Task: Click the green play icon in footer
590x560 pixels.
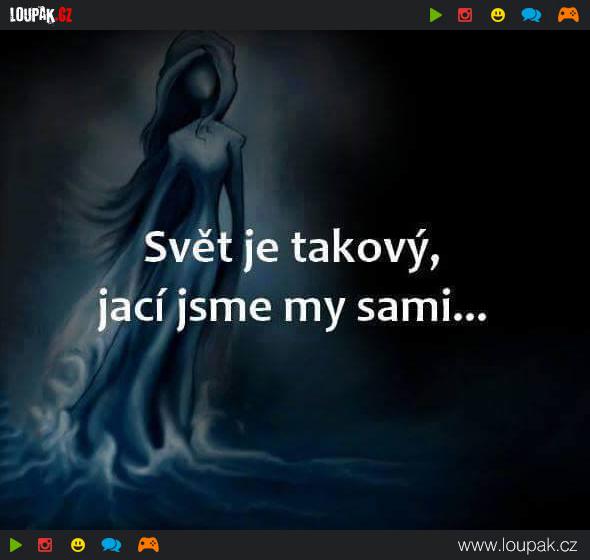Action: [x=15, y=545]
